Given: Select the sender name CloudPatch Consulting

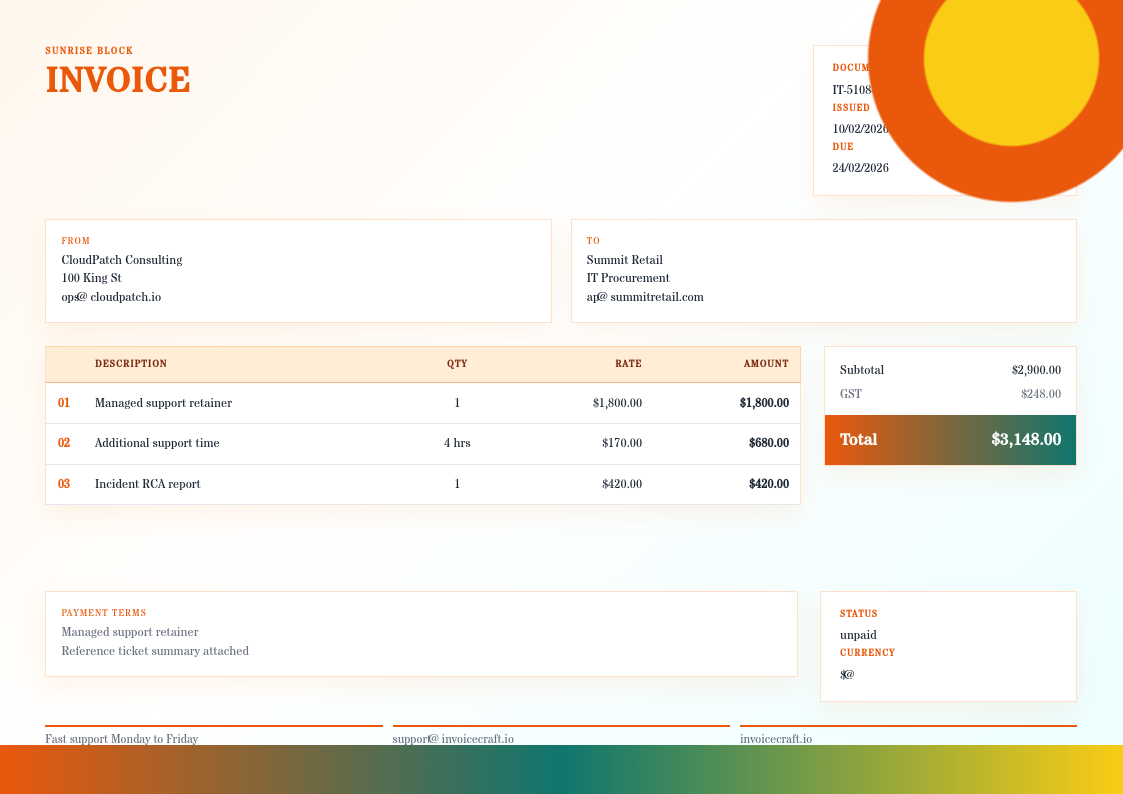Looking at the screenshot, I should pos(122,260).
